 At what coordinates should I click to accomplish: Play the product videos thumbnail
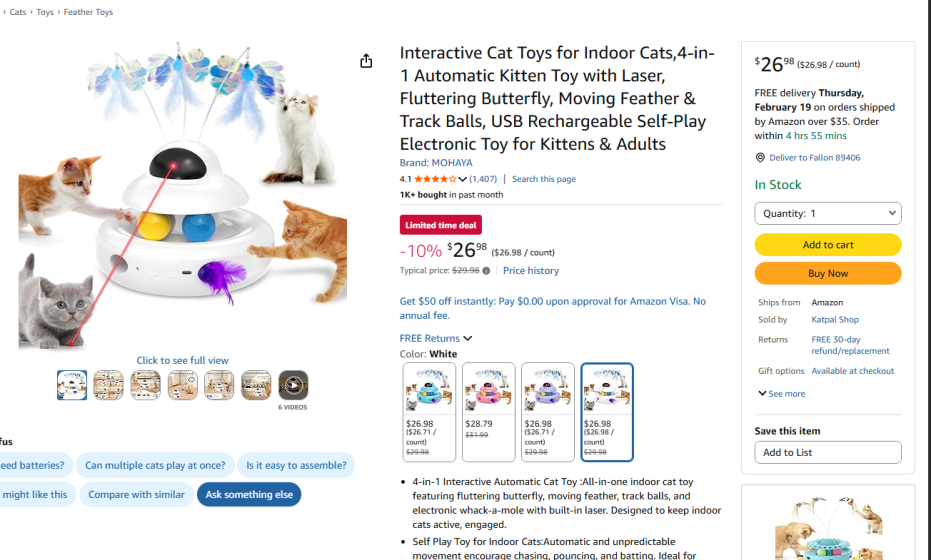point(293,385)
